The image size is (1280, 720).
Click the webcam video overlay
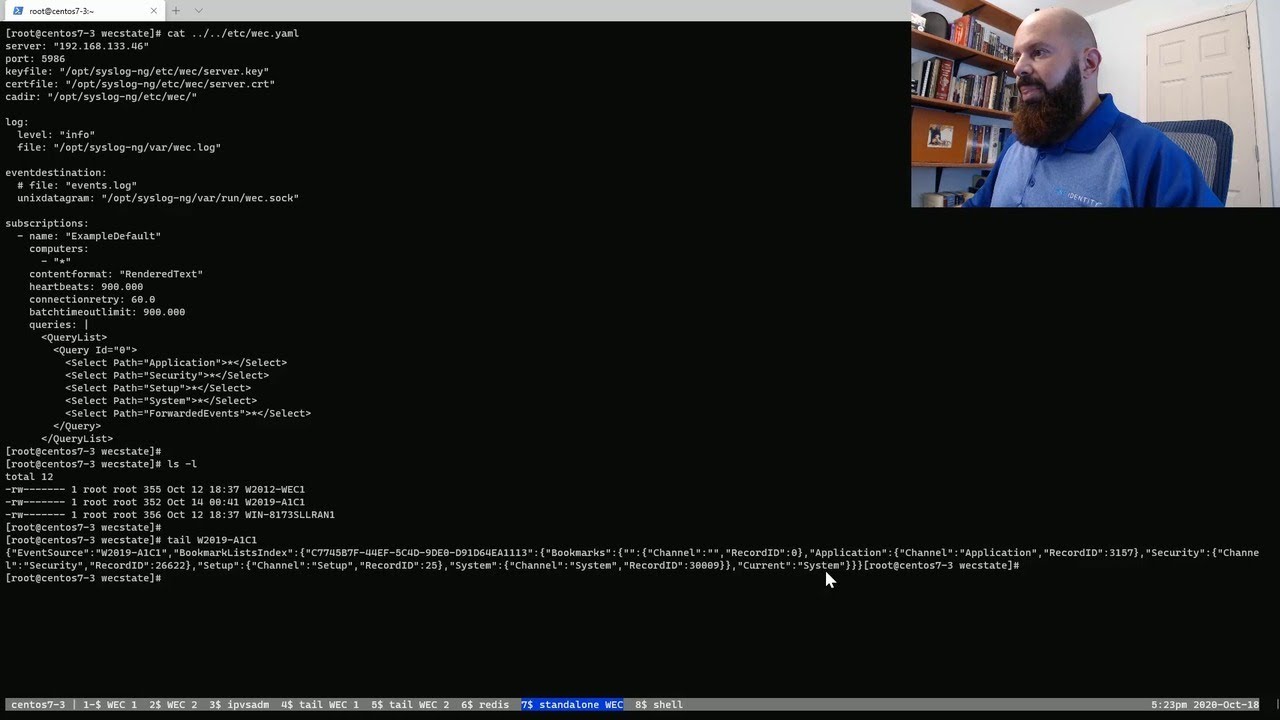[1095, 103]
